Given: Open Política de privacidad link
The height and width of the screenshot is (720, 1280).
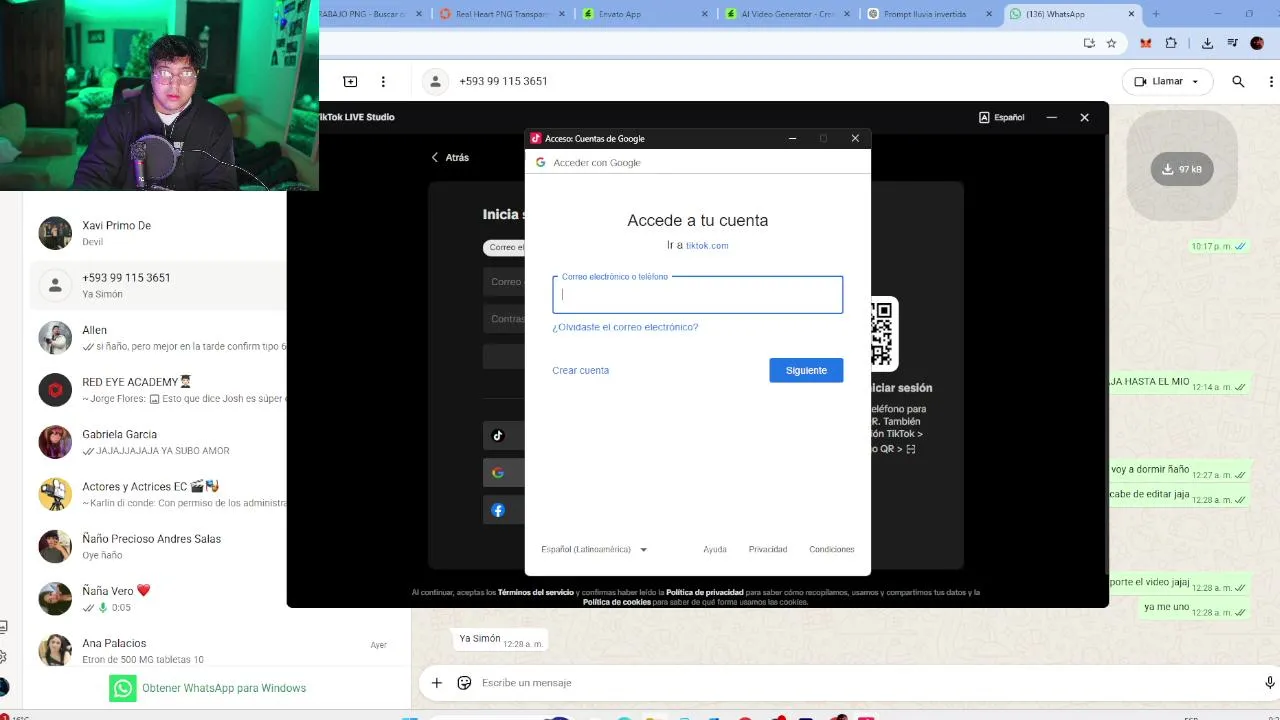Looking at the screenshot, I should 705,592.
